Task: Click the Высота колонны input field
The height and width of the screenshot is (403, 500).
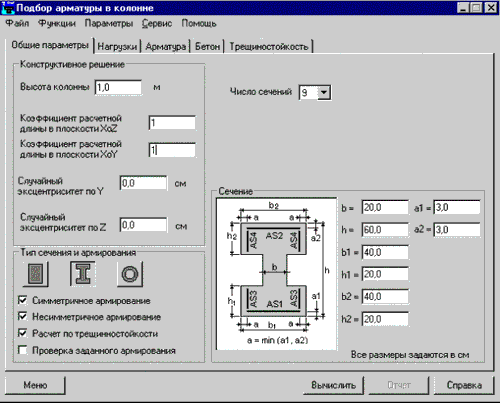Action: [118, 87]
